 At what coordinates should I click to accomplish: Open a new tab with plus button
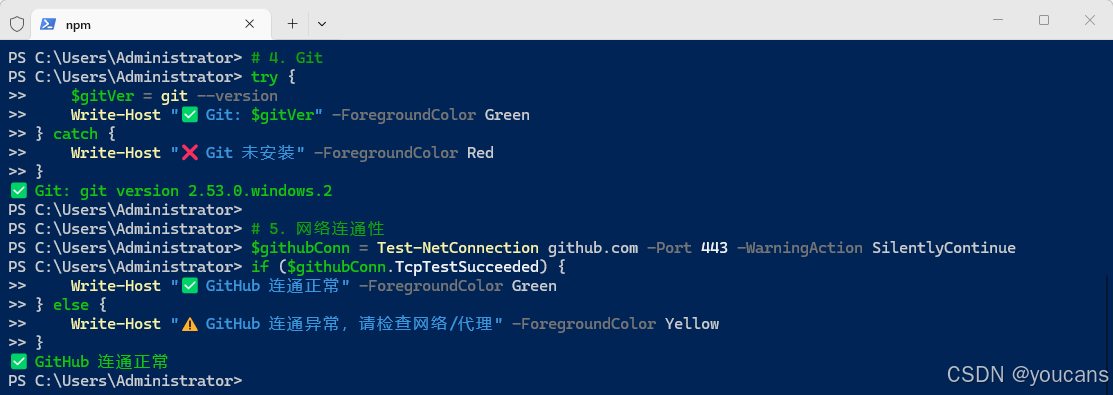tap(292, 24)
